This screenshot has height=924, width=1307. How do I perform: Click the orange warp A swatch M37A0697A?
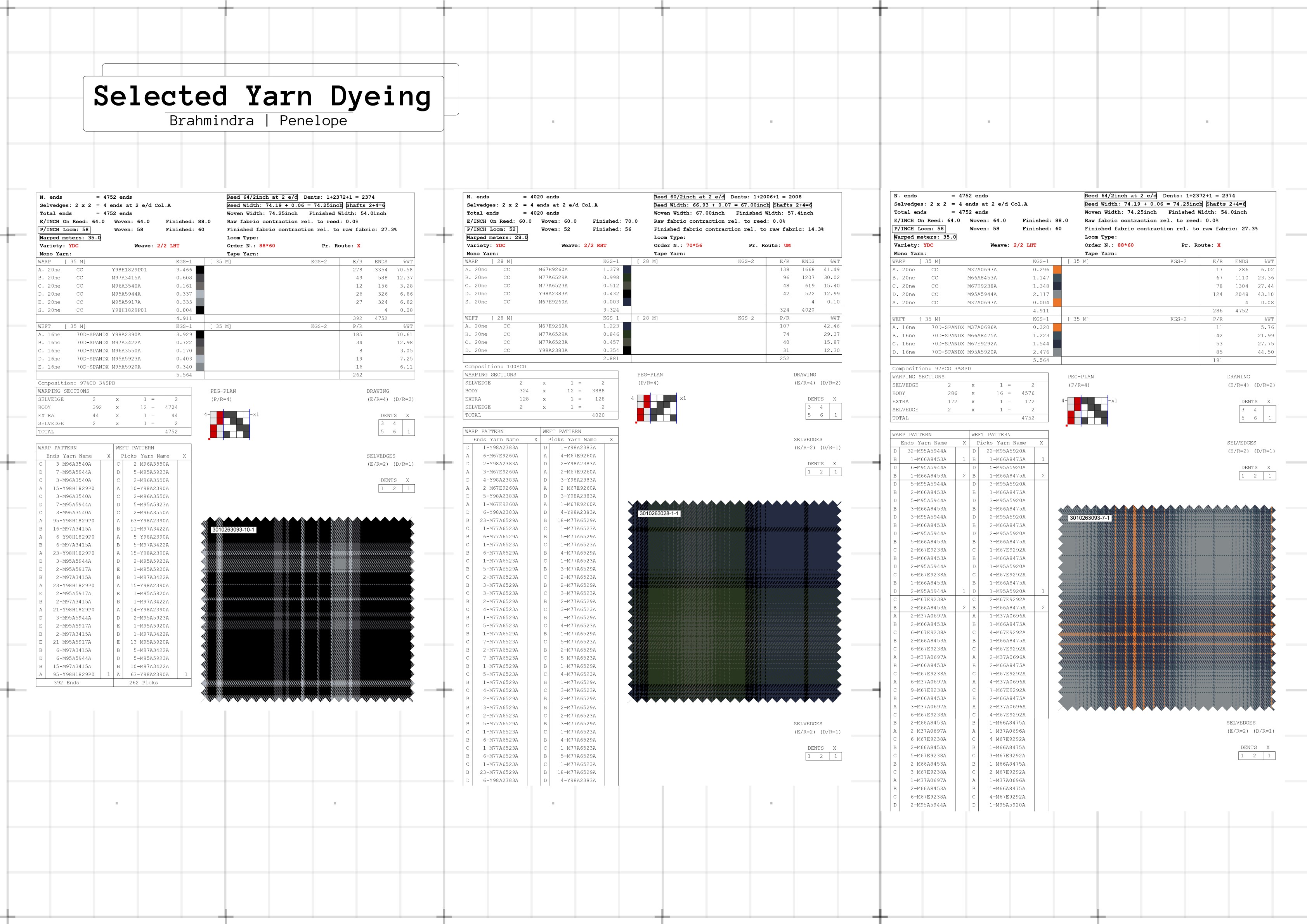pos(1057,269)
